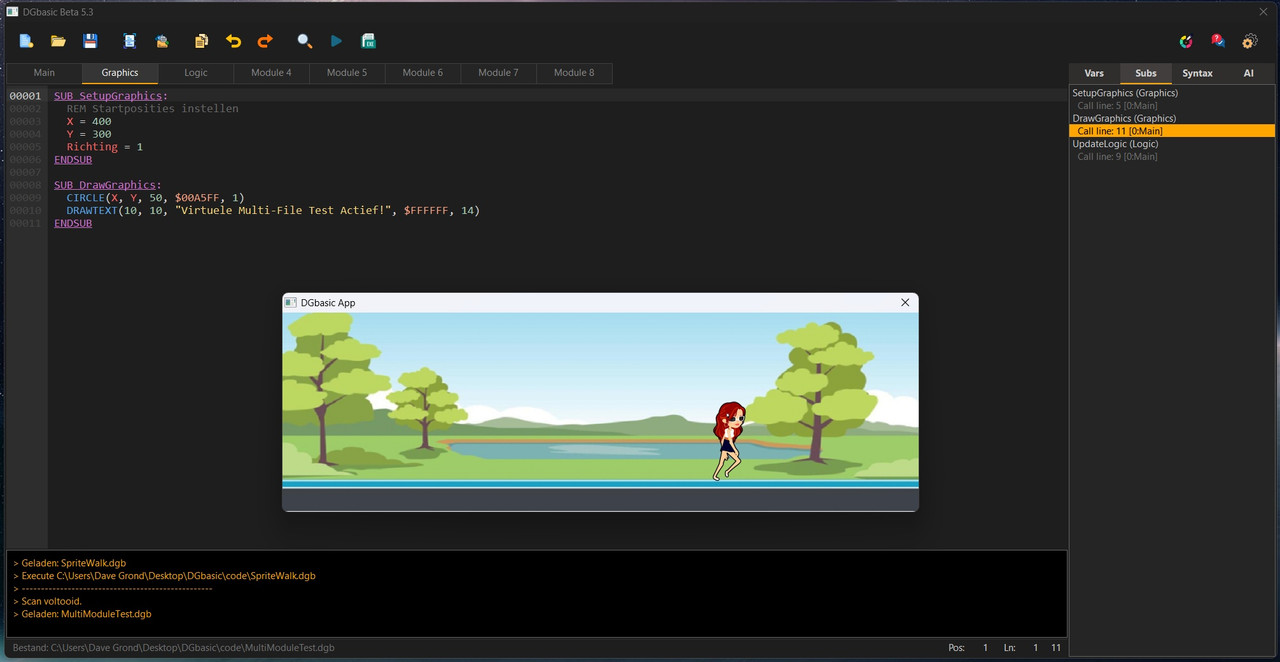Click the ENDSUB on line 11
Image resolution: width=1280 pixels, height=662 pixels.
(73, 223)
